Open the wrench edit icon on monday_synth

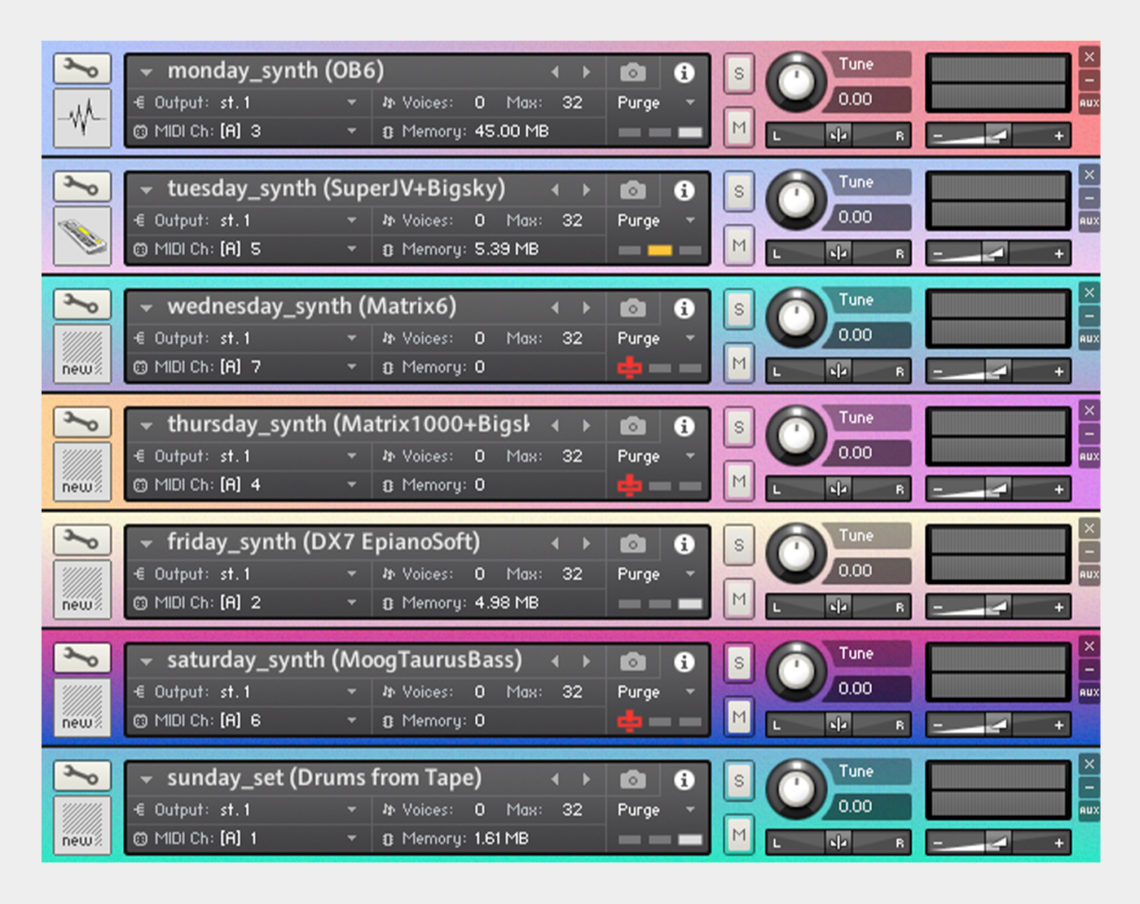(81, 69)
